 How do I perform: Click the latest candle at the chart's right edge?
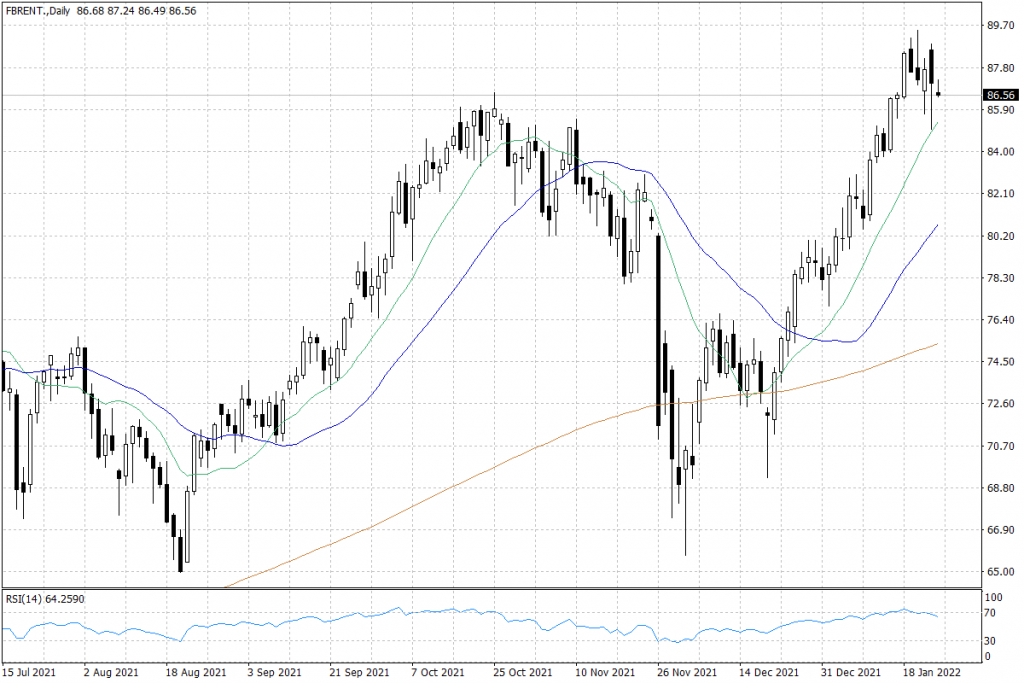pos(938,94)
